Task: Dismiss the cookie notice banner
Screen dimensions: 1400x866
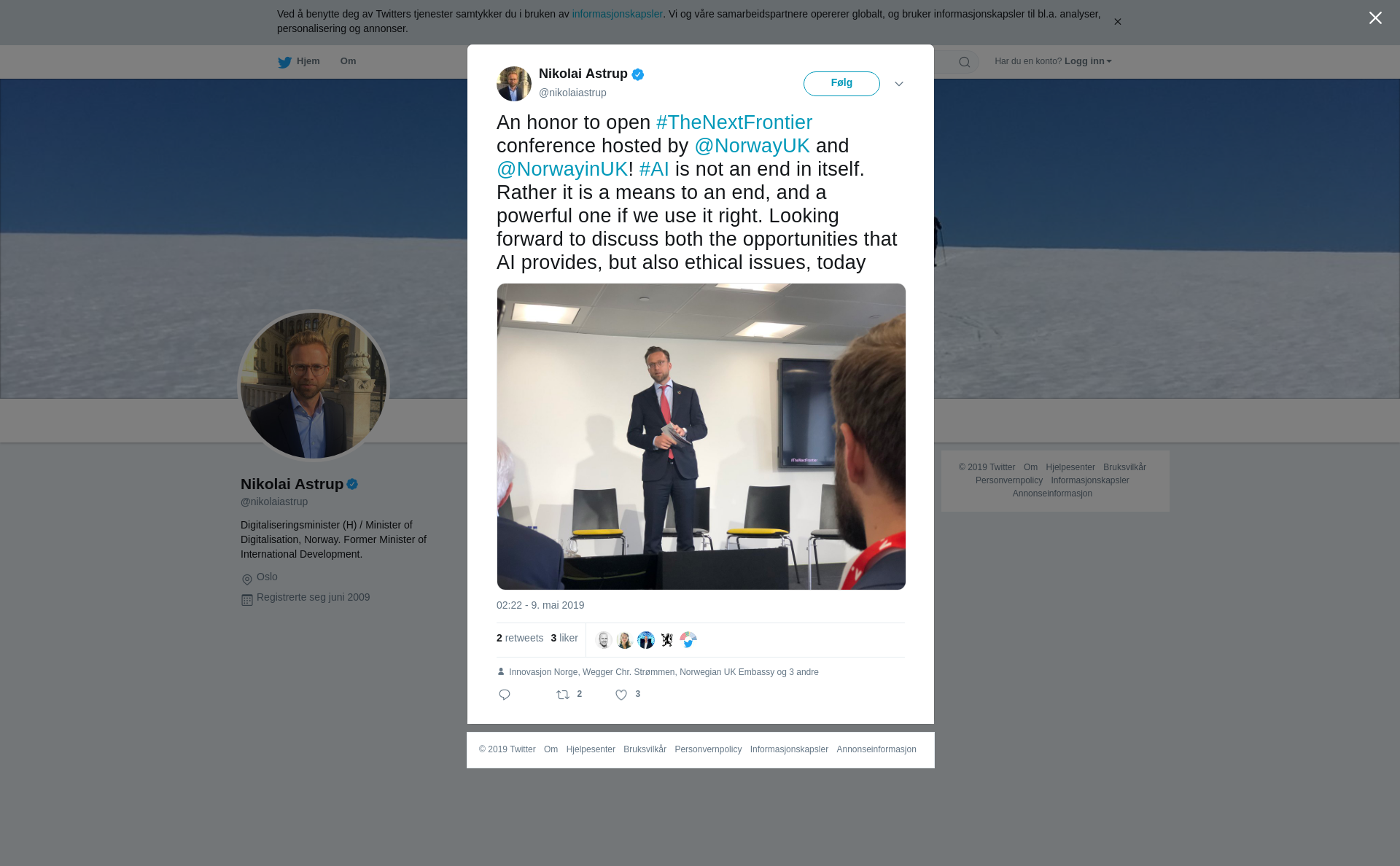Action: point(1117,22)
